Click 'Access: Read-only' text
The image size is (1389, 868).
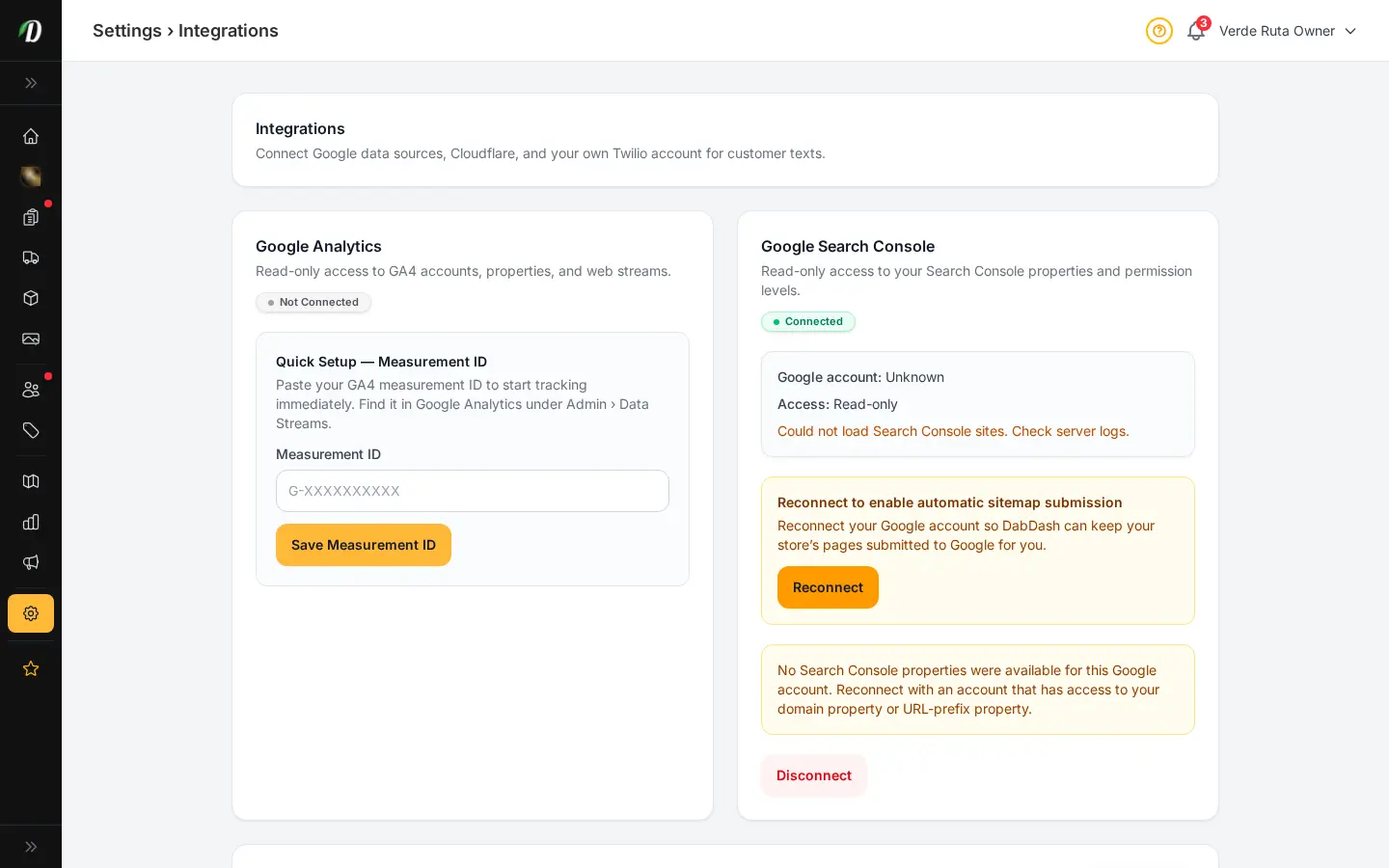tap(837, 404)
